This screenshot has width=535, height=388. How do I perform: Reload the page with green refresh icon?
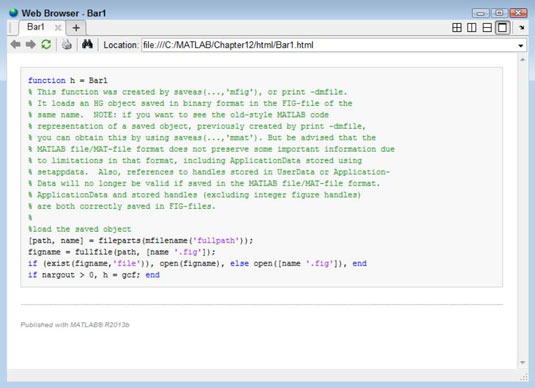(x=46, y=44)
